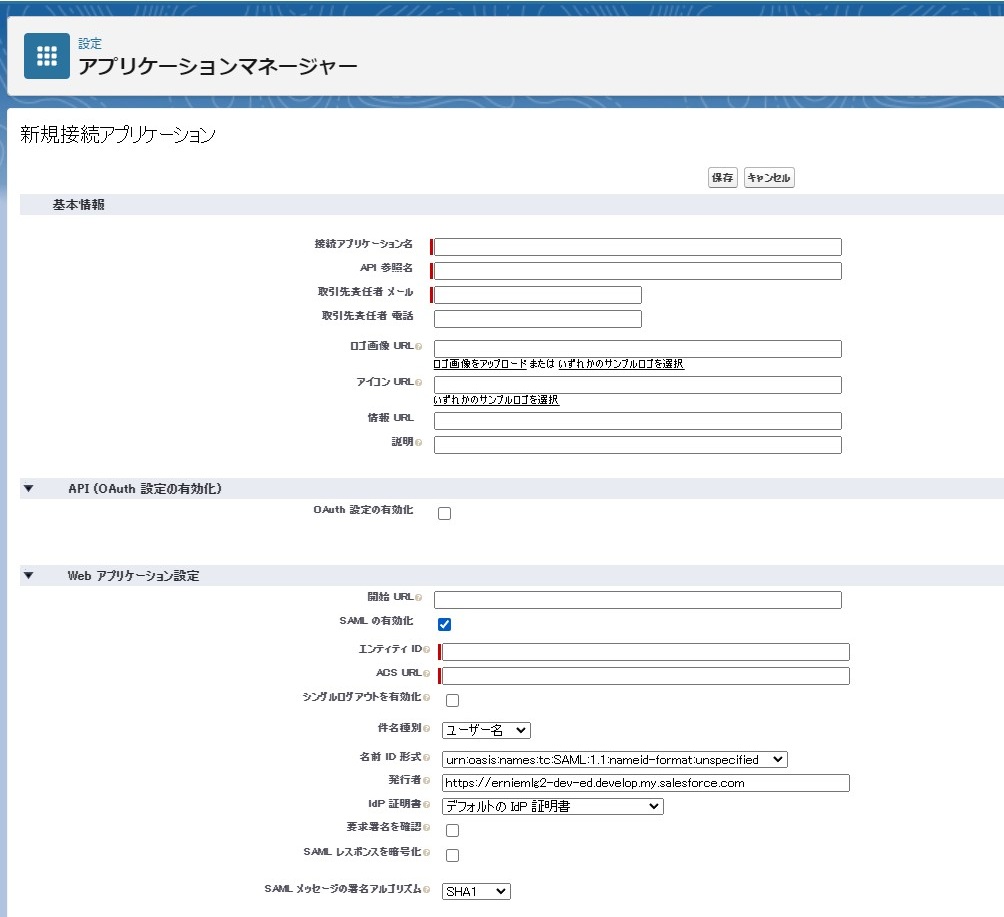Screen dimensions: 1004x917
Task: Click help icon beside 開始 URL label
Action: coord(419,597)
